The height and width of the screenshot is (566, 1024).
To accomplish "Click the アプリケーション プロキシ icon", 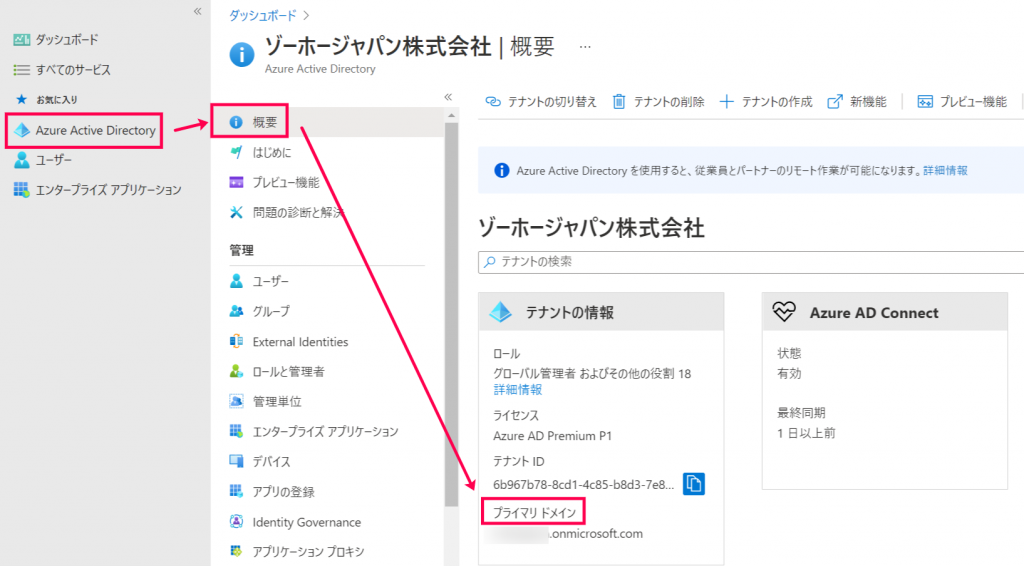I will click(x=236, y=552).
